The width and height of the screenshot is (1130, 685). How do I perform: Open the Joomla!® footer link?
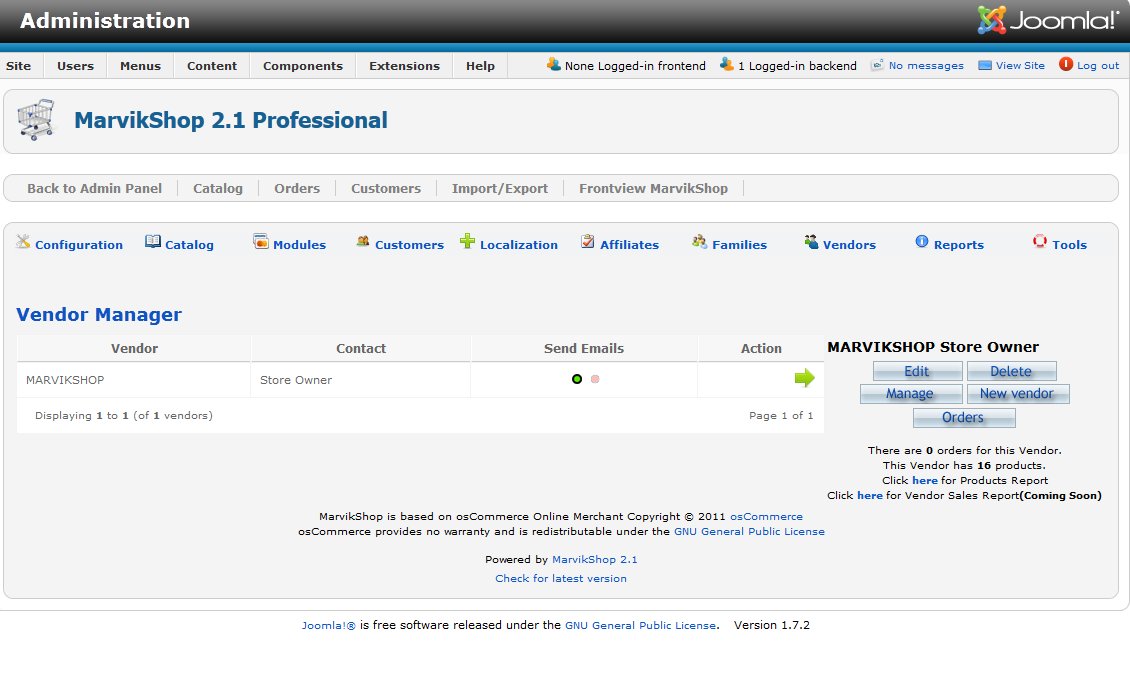click(329, 625)
